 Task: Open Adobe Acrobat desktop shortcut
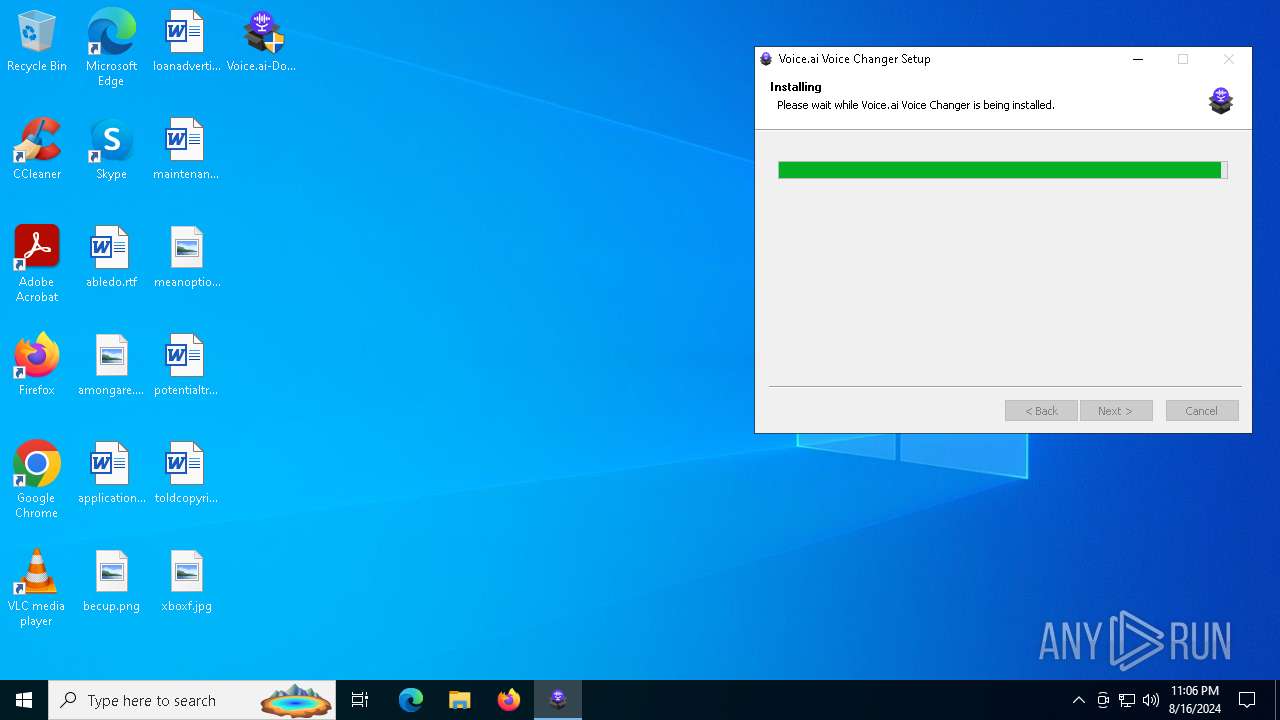tap(37, 264)
